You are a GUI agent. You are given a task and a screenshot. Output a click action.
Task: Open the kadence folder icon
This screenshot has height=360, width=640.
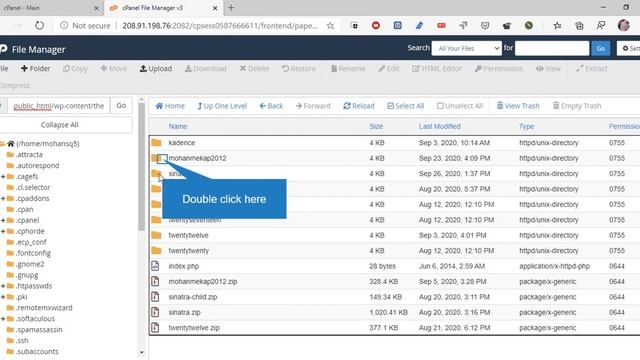(156, 143)
